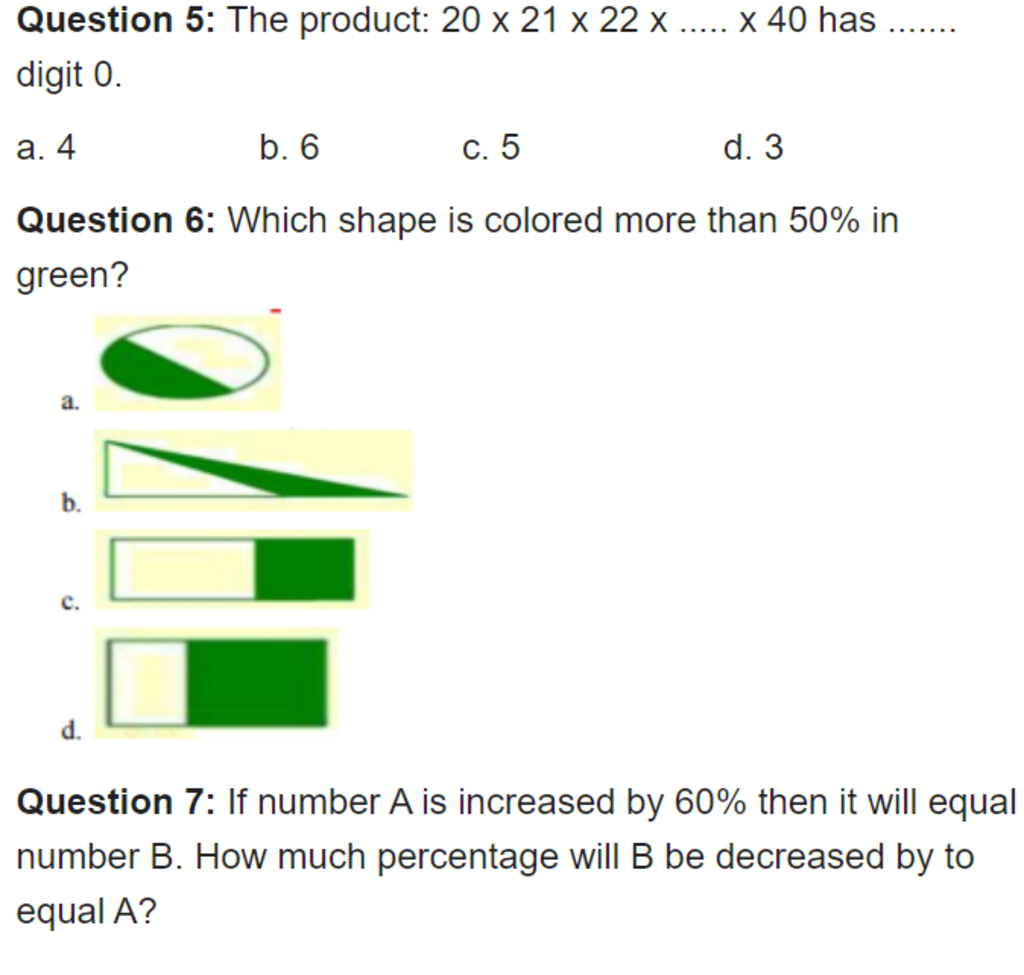
Task: Click the green block in rectangle d
Action: coord(257,682)
